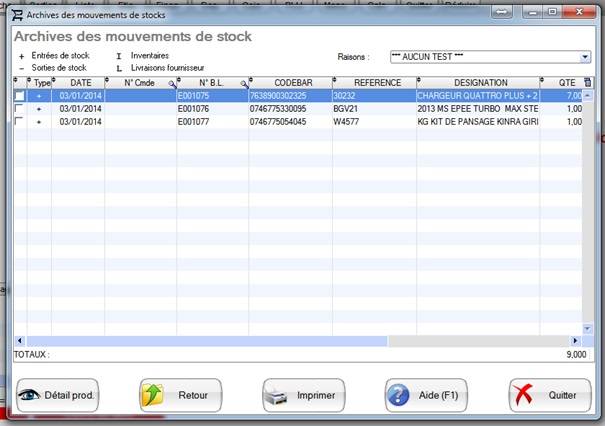The image size is (605, 426).
Task: Select the checkbox for row E001077
Action: click(20, 122)
